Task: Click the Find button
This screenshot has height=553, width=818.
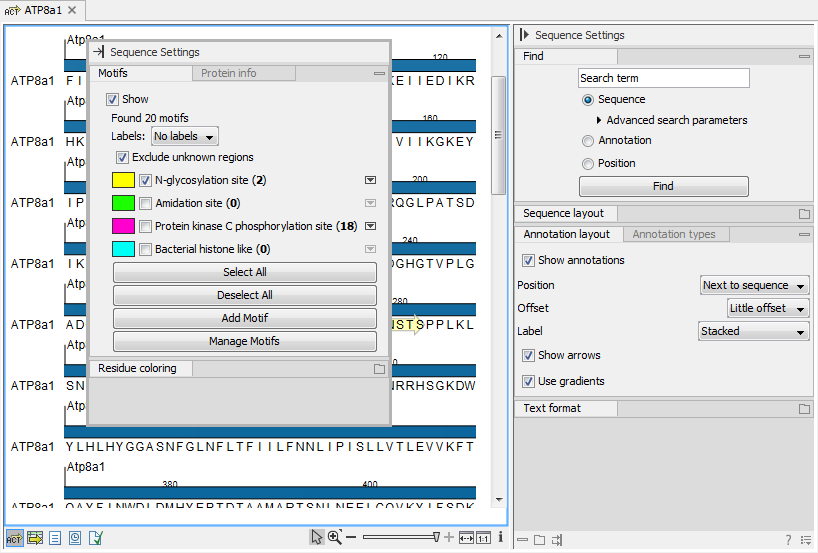Action: pos(664,186)
